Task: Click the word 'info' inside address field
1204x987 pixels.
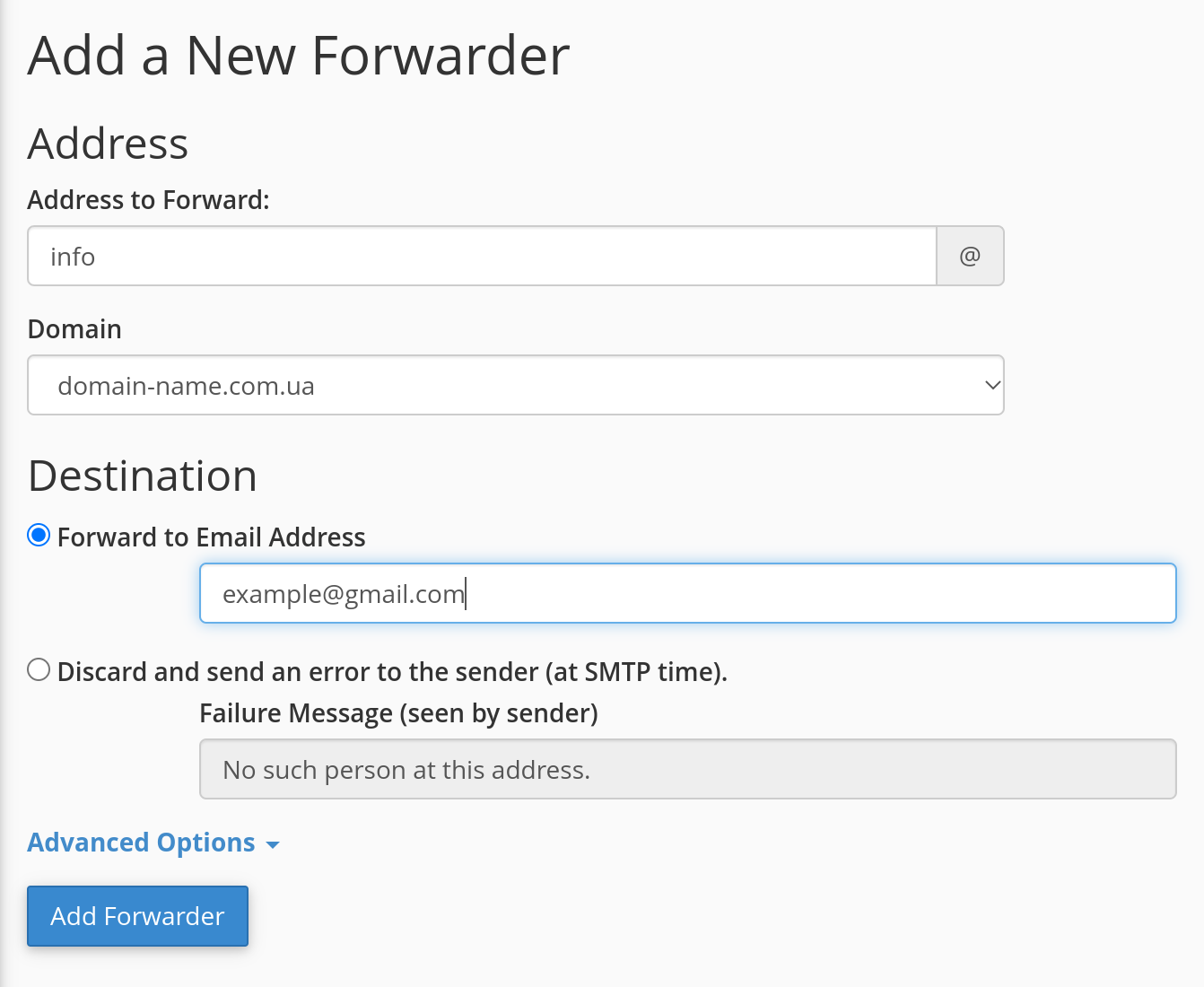Action: coord(73,258)
